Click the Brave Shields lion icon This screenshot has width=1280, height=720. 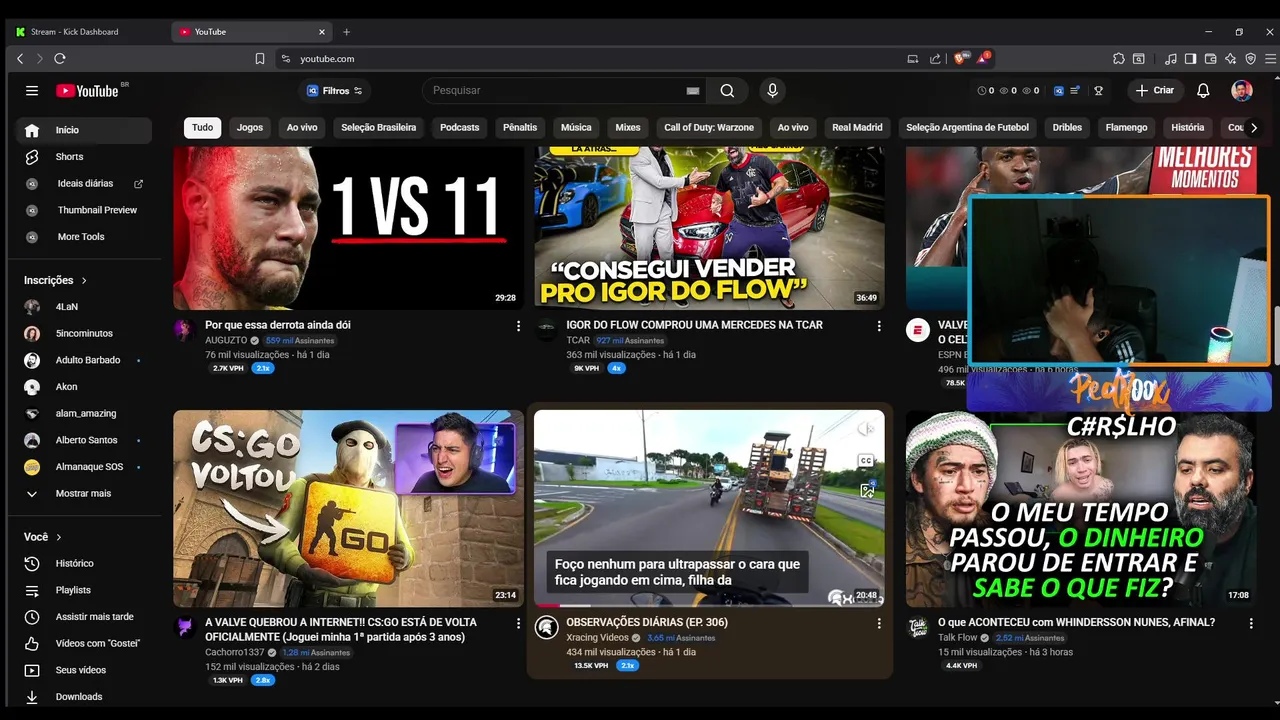(962, 59)
